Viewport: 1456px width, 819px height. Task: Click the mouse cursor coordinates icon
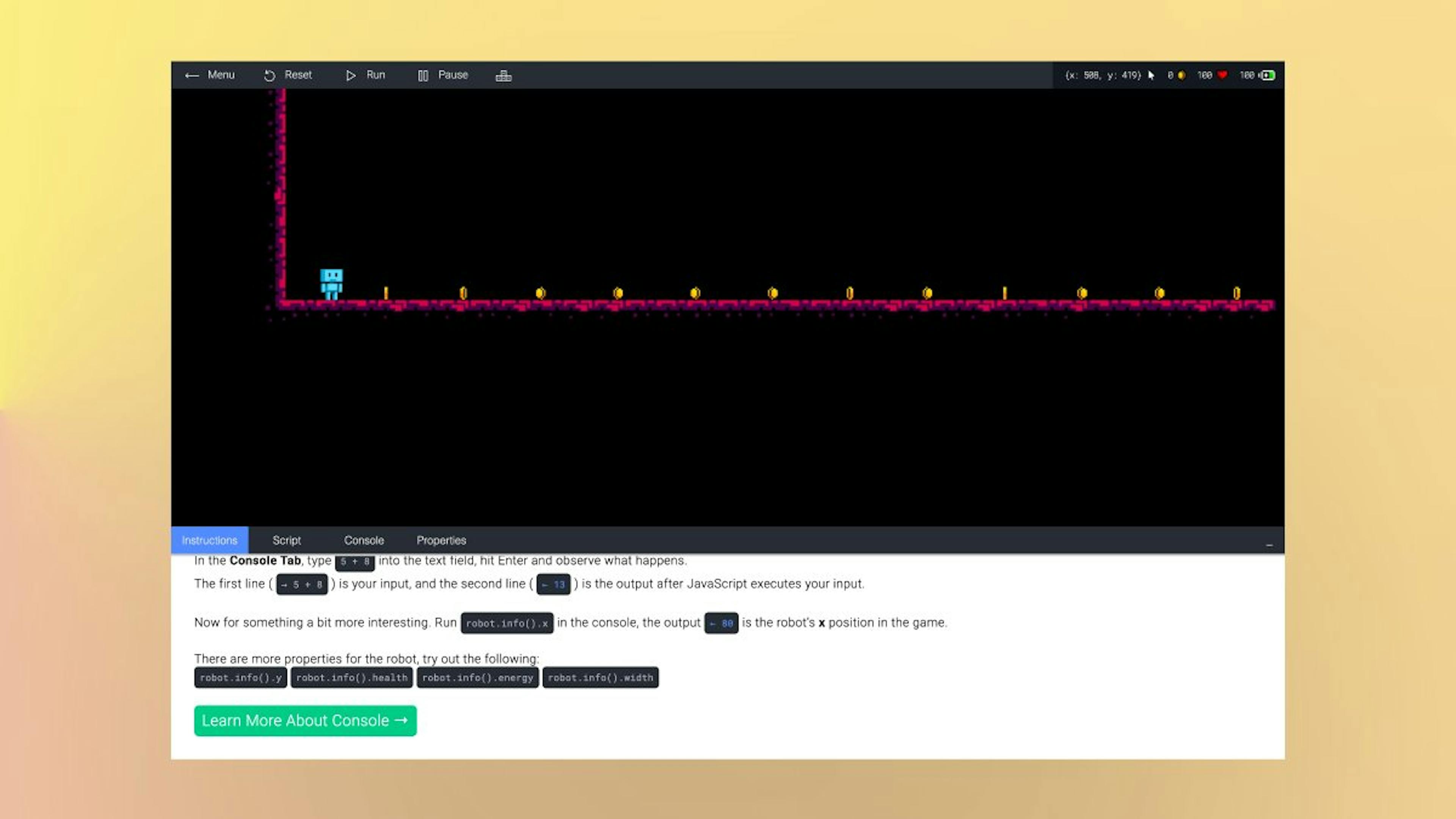tap(1152, 75)
